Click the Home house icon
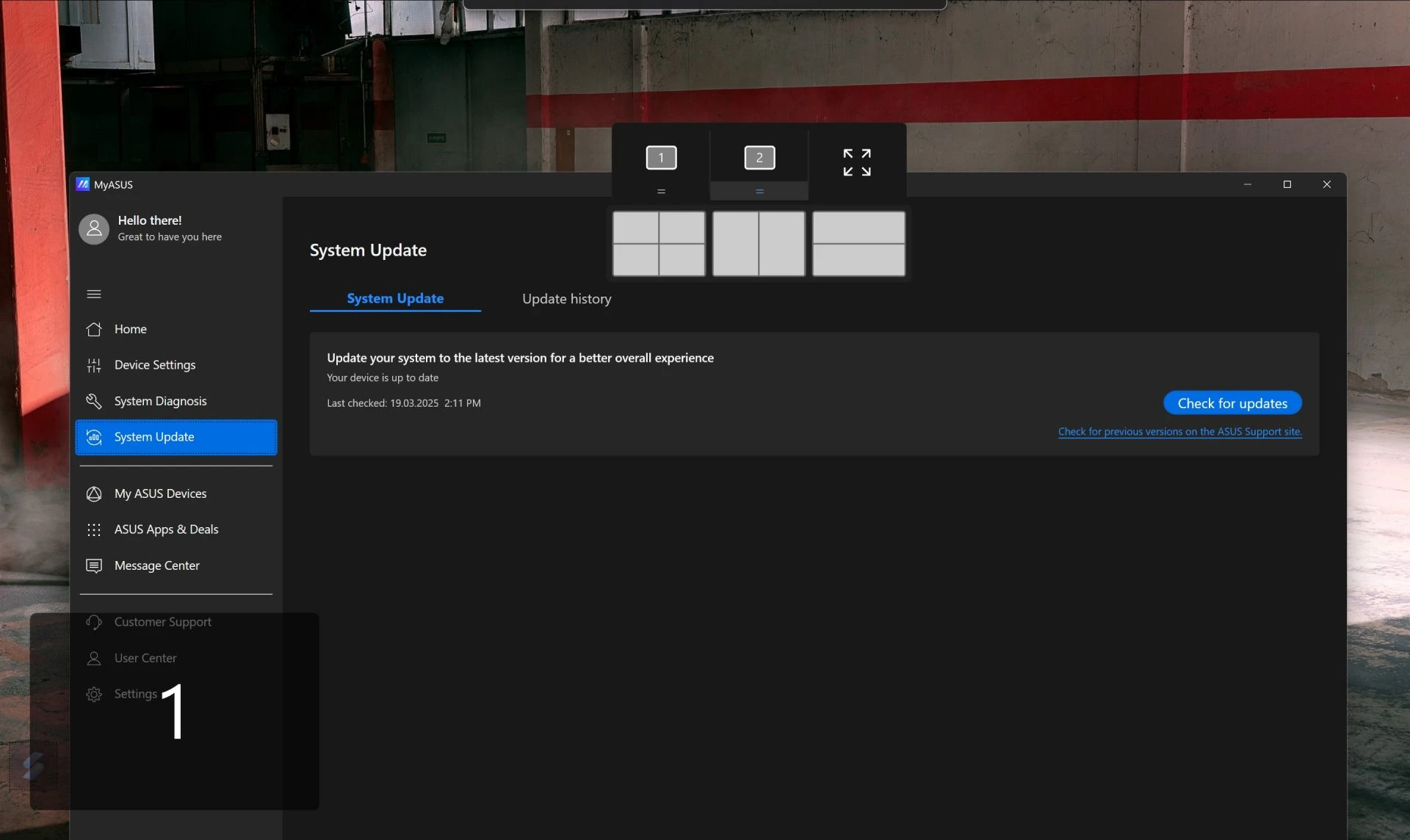1410x840 pixels. coord(94,329)
